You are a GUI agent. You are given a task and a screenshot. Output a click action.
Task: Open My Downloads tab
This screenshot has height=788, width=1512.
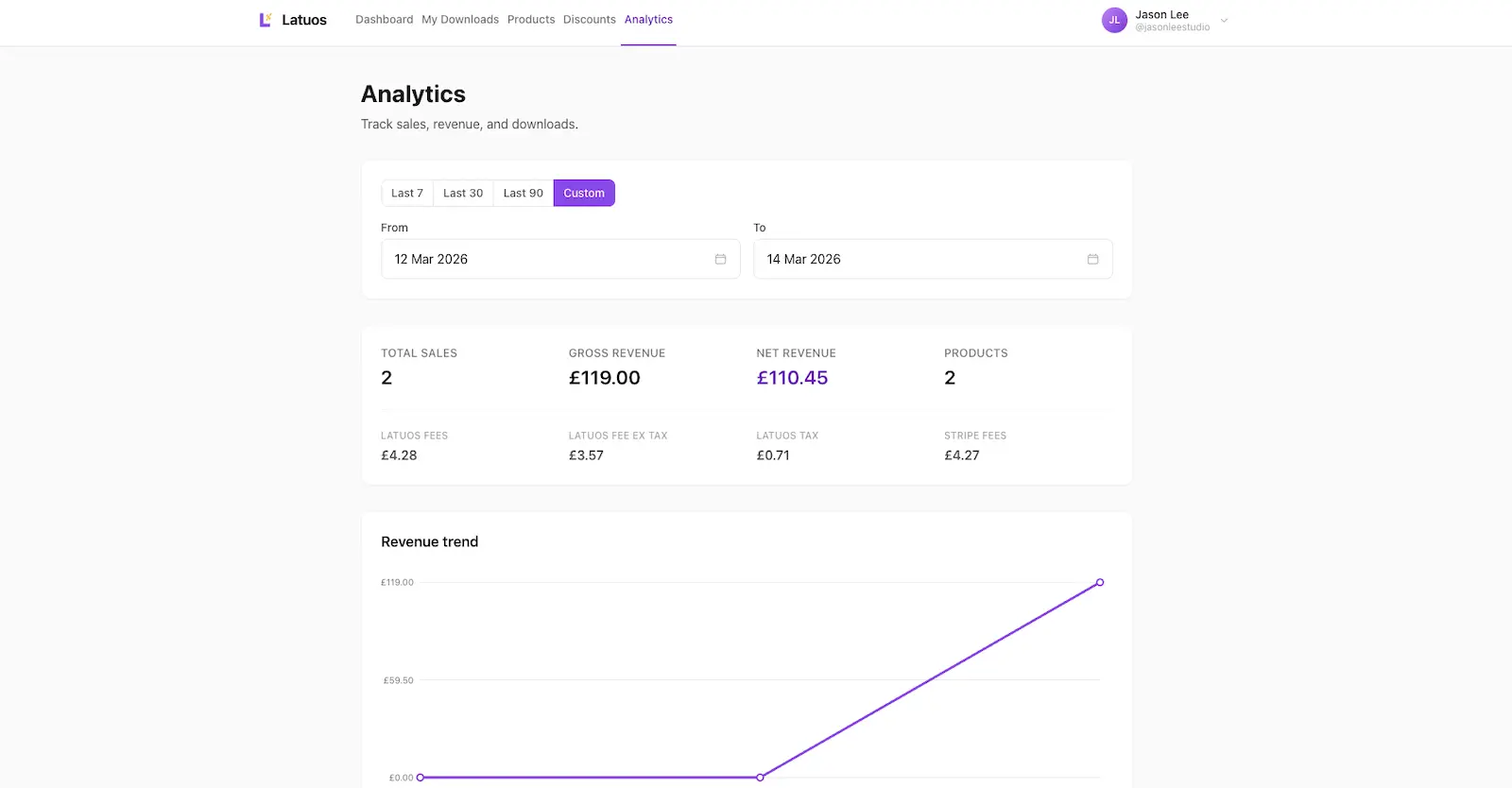point(460,20)
